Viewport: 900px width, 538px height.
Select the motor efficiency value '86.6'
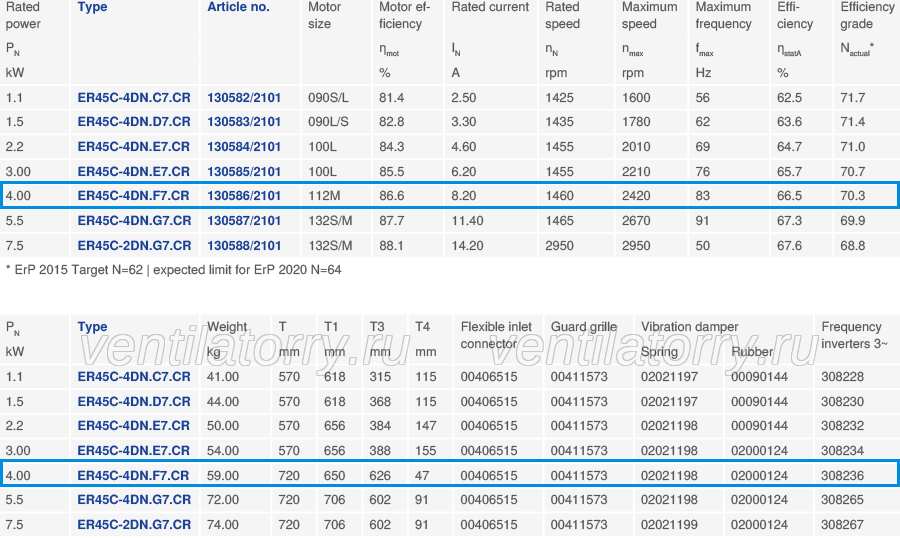391,196
